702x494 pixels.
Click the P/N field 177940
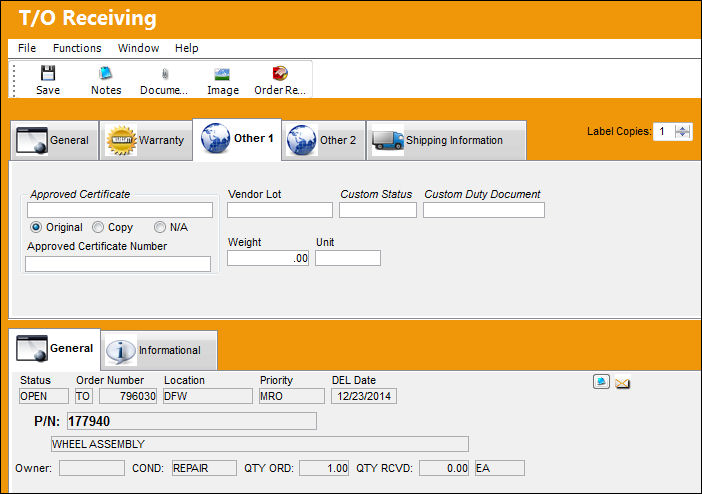[x=192, y=421]
